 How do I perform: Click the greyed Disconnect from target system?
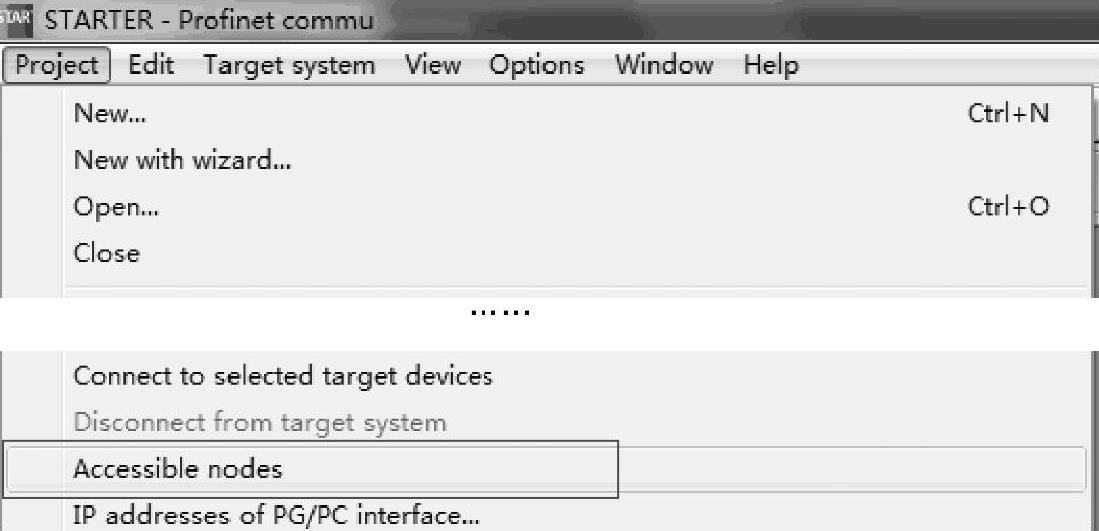tap(260, 422)
